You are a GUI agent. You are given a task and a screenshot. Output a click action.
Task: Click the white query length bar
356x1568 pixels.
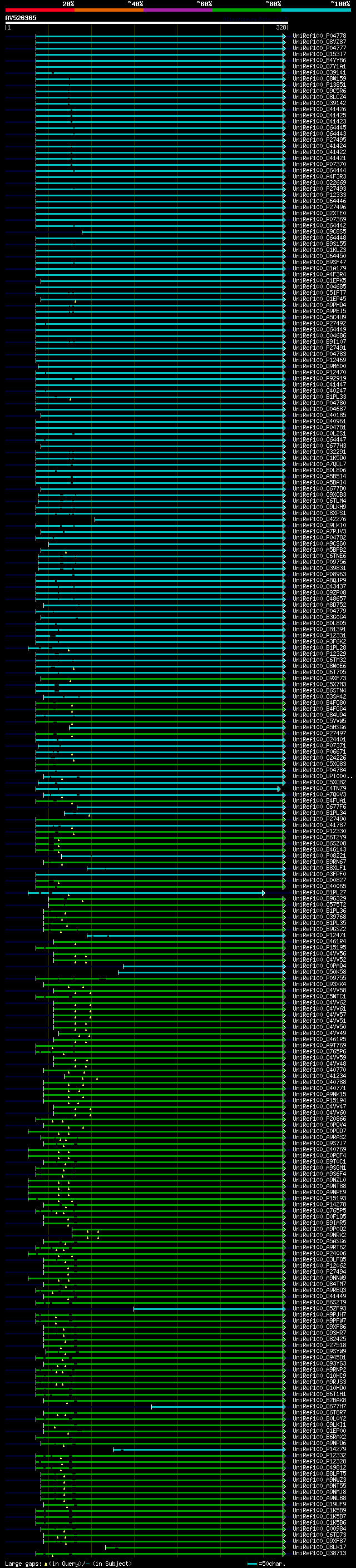point(147,22)
